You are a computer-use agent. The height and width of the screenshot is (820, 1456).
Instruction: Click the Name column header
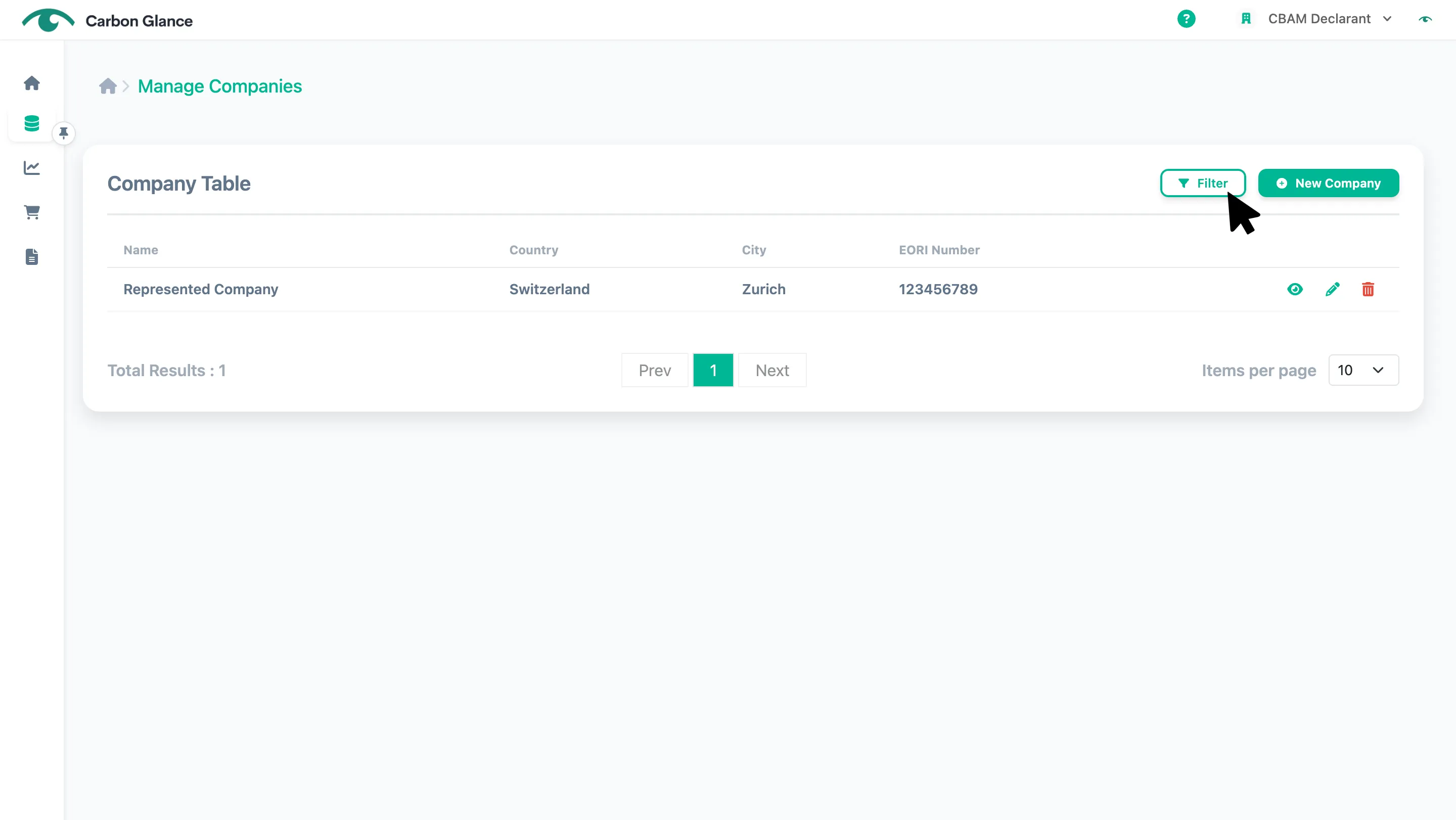click(141, 250)
